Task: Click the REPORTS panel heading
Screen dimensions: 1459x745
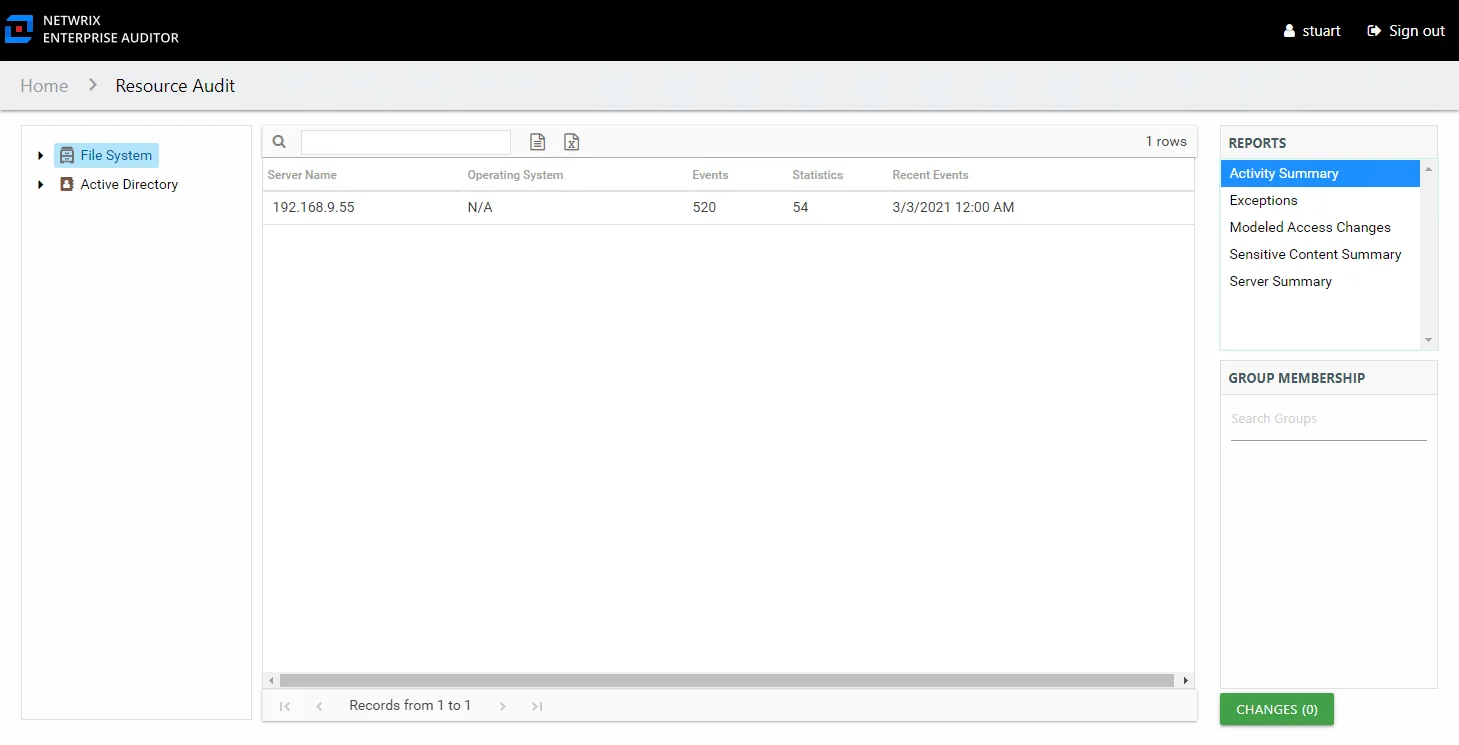Action: click(x=1257, y=143)
